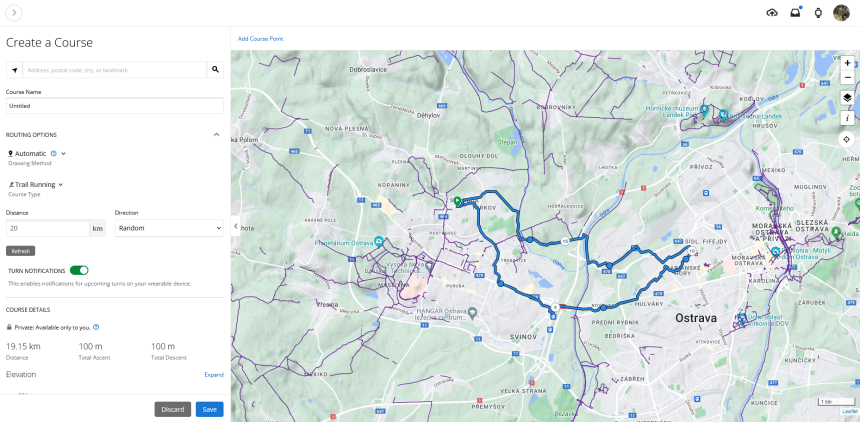Open the upload cloud icon

pyautogui.click(x=772, y=12)
